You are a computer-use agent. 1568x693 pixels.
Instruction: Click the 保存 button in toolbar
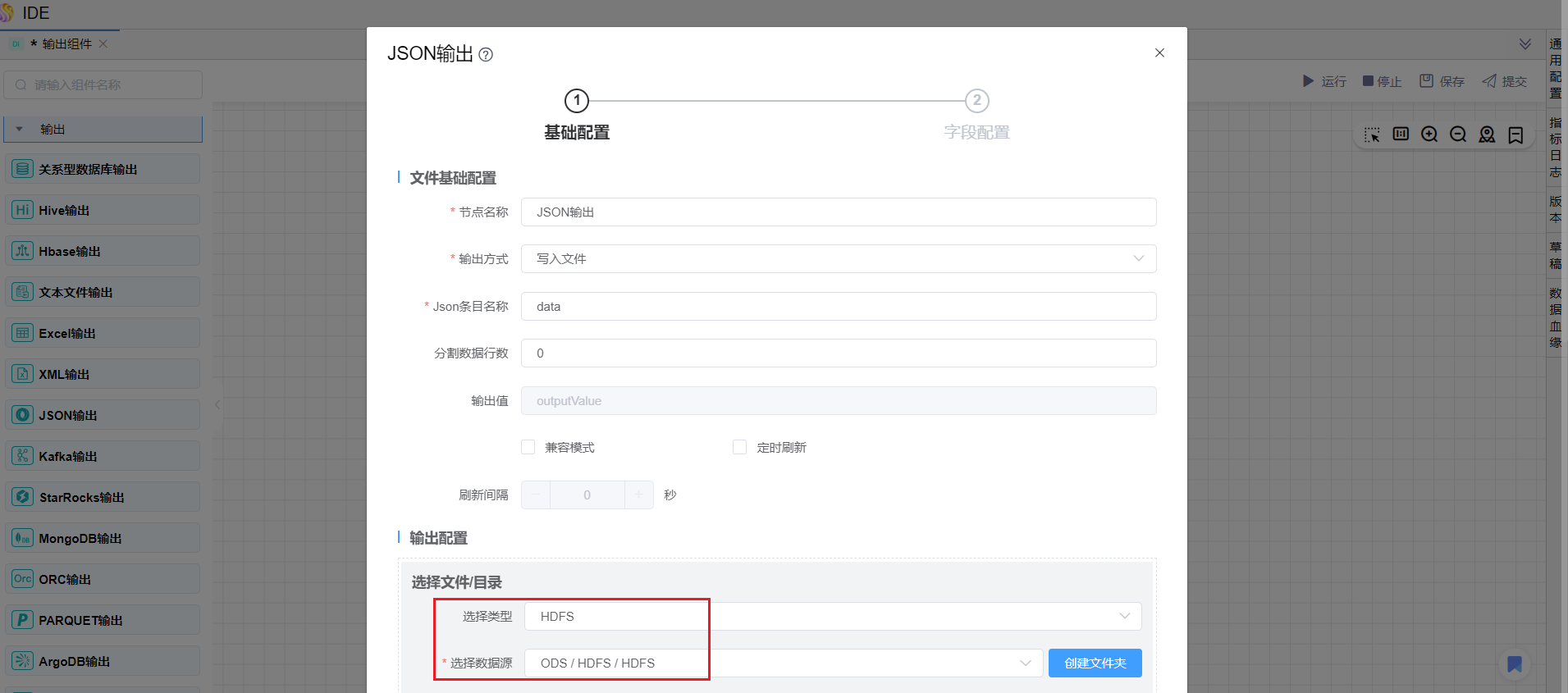point(1442,81)
